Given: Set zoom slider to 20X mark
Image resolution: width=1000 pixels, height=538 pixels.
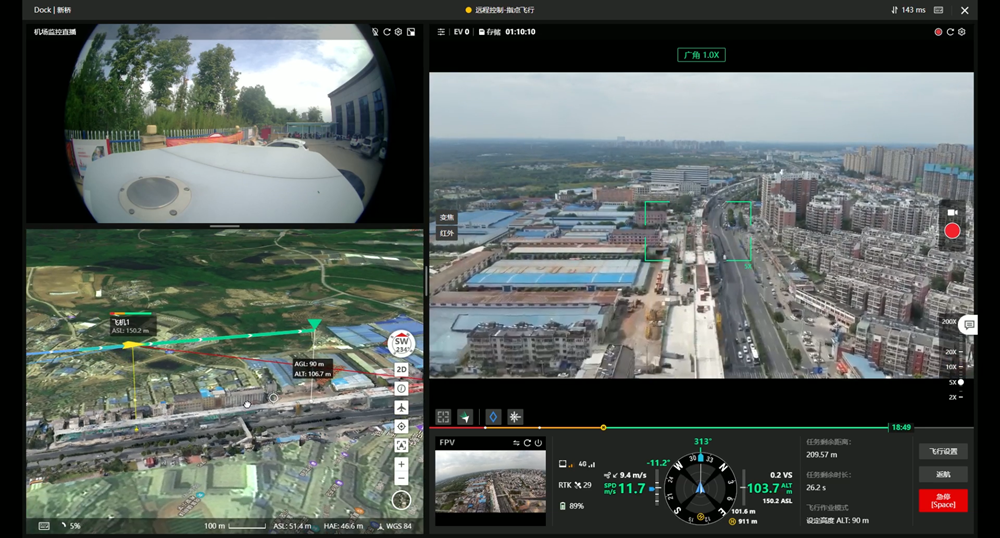Looking at the screenshot, I should click(x=951, y=352).
